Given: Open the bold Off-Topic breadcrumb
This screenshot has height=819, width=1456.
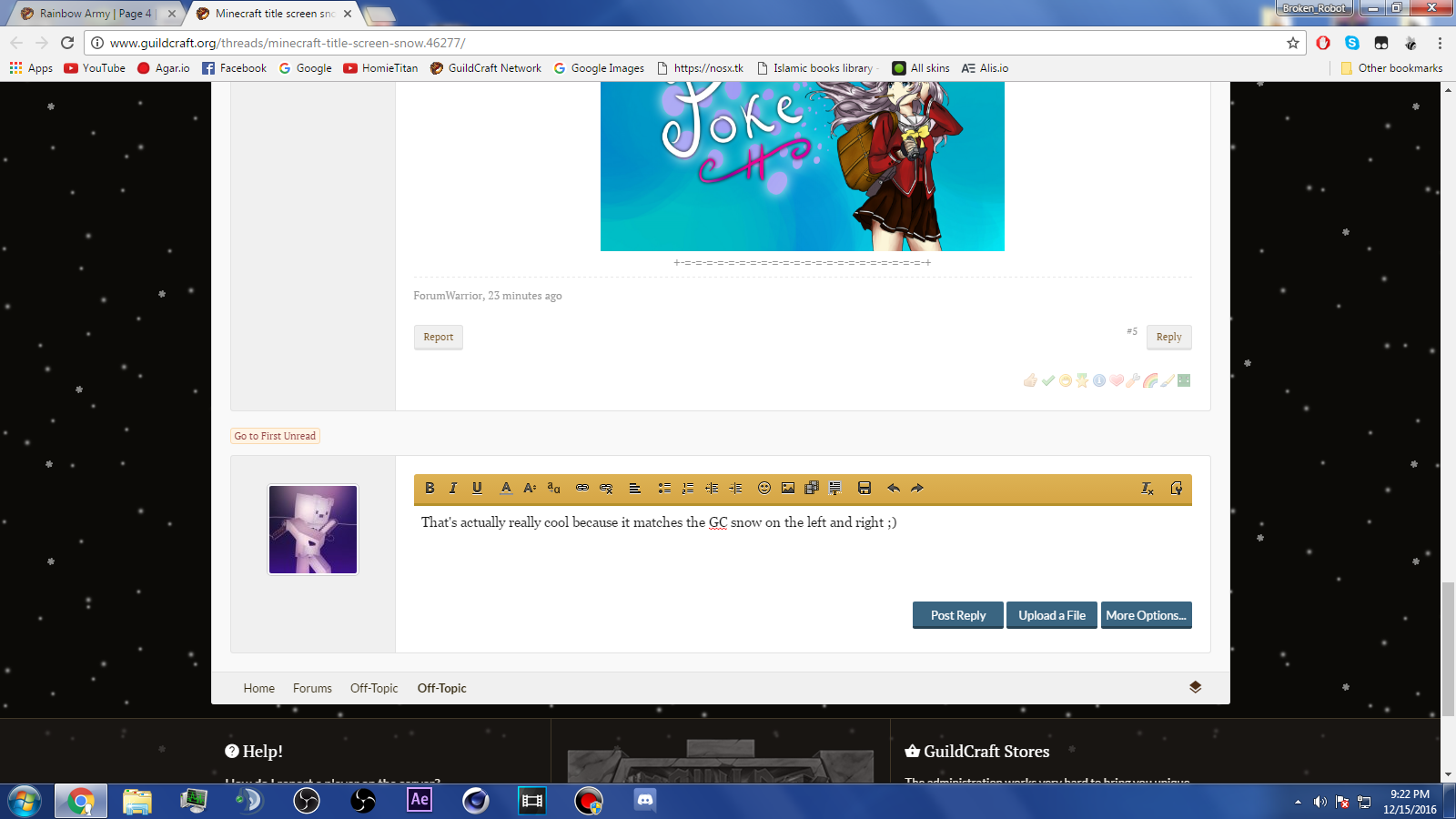Looking at the screenshot, I should point(441,688).
